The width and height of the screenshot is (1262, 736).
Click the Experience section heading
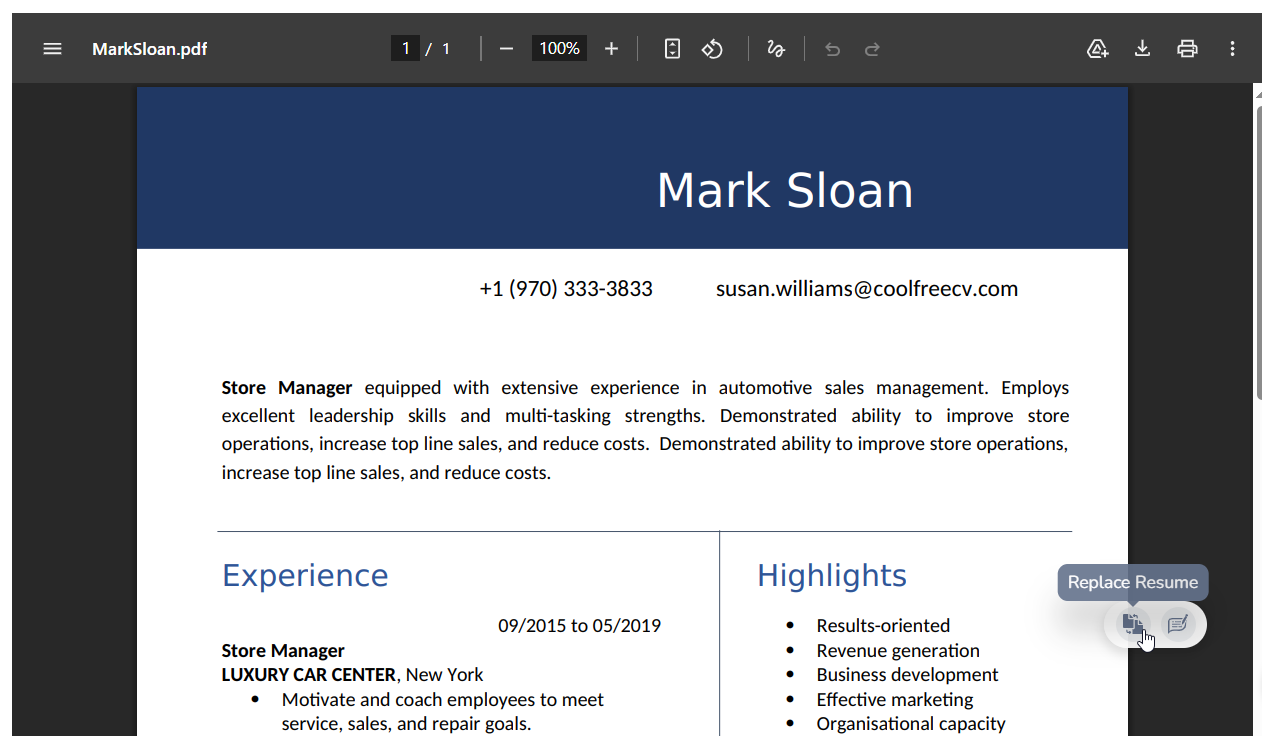pyautogui.click(x=305, y=576)
